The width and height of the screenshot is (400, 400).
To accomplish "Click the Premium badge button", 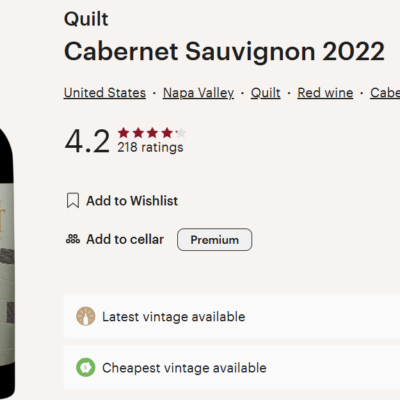I will point(214,239).
